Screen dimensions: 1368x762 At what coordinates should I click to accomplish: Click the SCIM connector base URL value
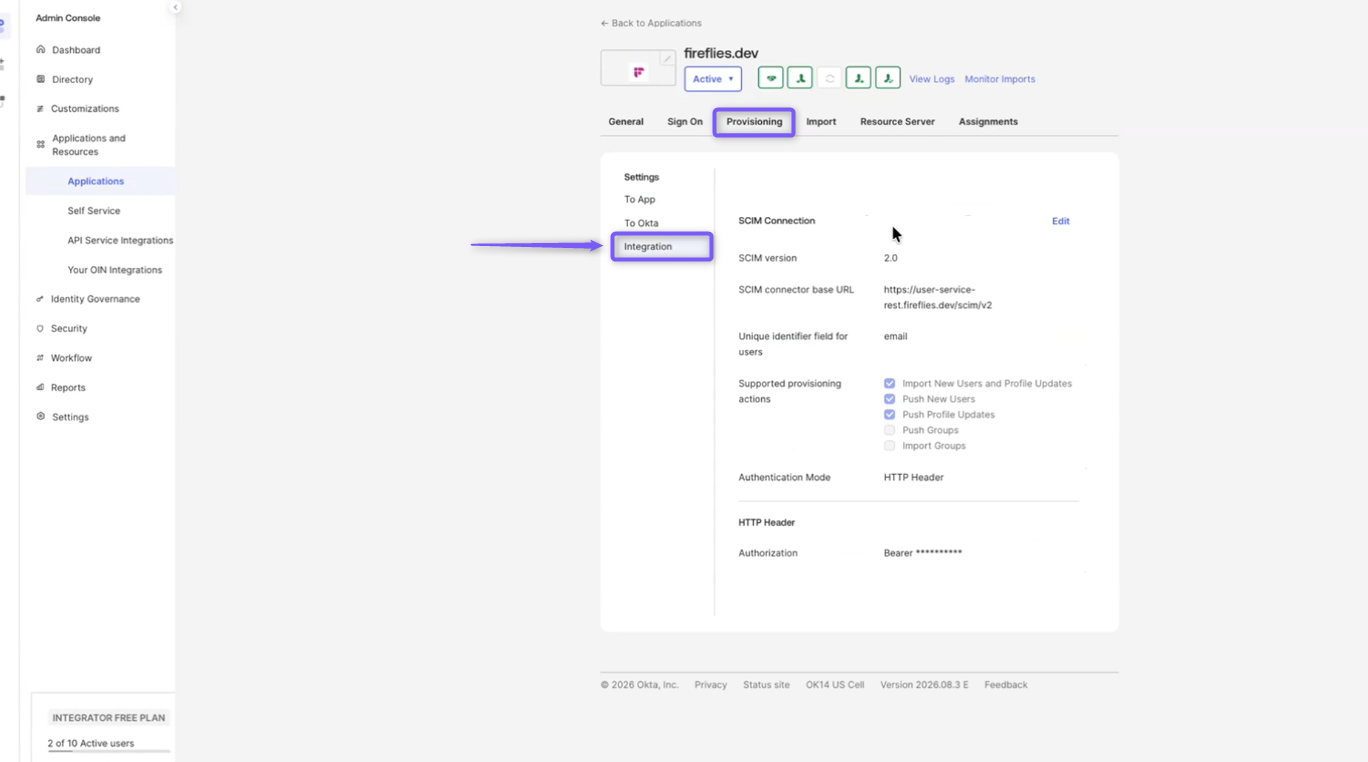point(938,297)
